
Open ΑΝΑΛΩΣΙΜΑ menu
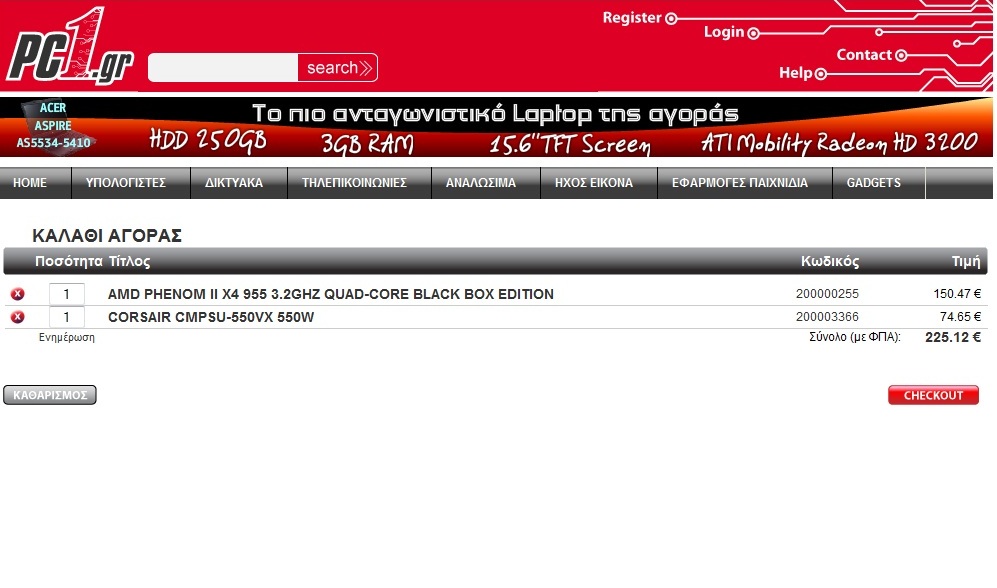pos(481,182)
